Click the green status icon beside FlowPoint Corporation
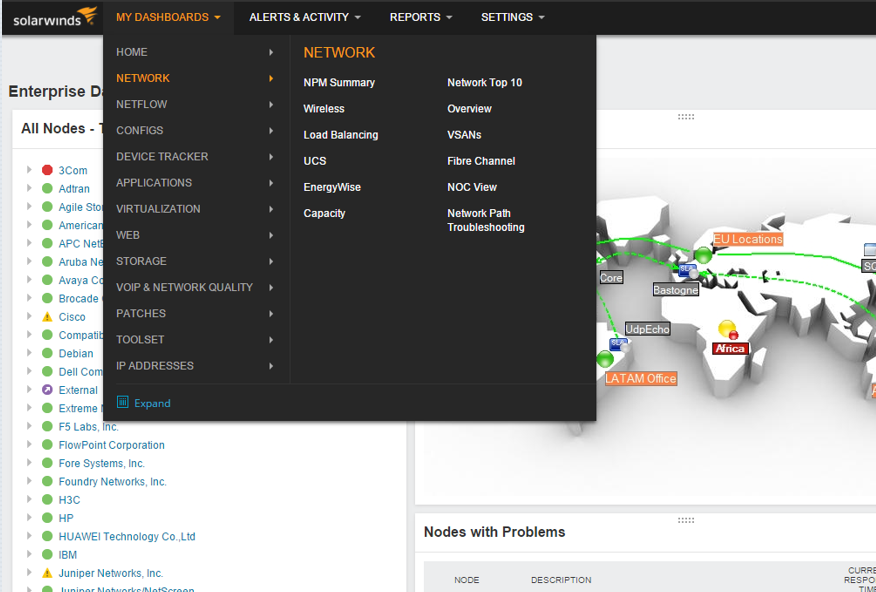The width and height of the screenshot is (876, 592). tap(47, 445)
